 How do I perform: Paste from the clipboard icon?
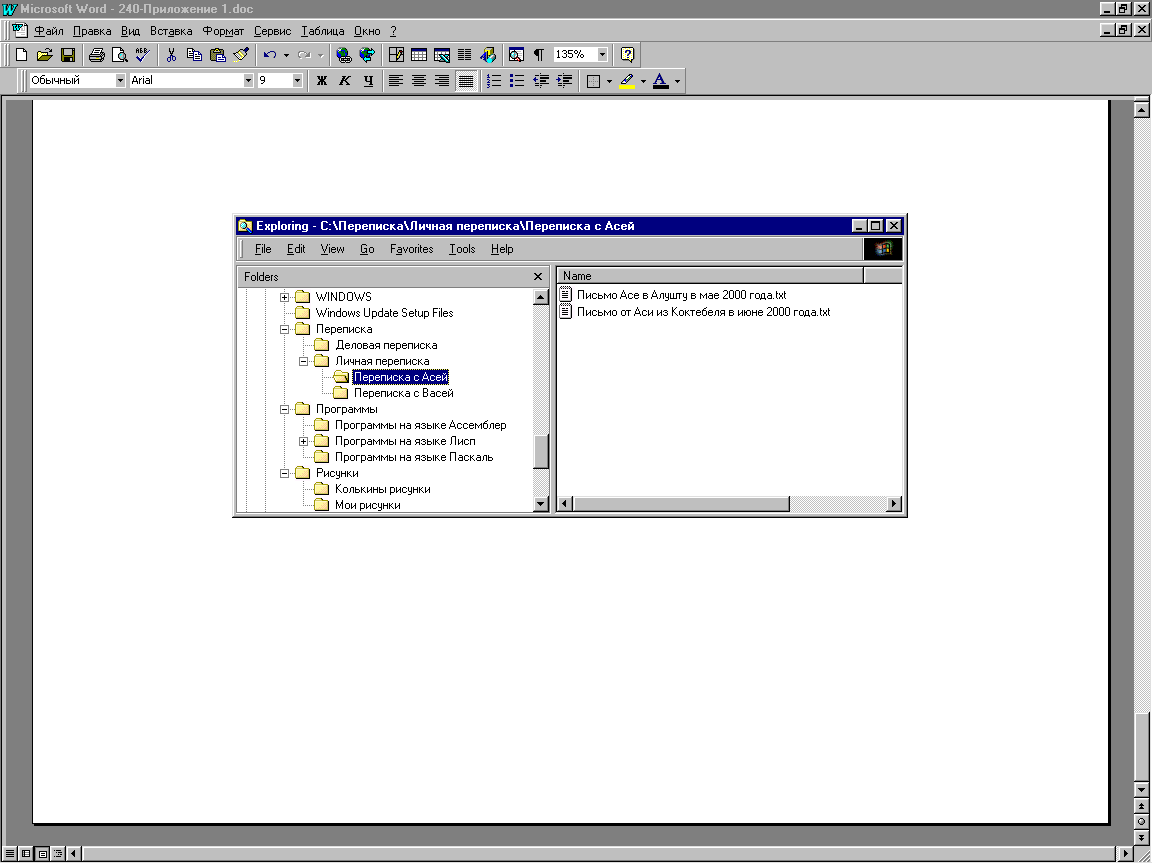(x=217, y=54)
